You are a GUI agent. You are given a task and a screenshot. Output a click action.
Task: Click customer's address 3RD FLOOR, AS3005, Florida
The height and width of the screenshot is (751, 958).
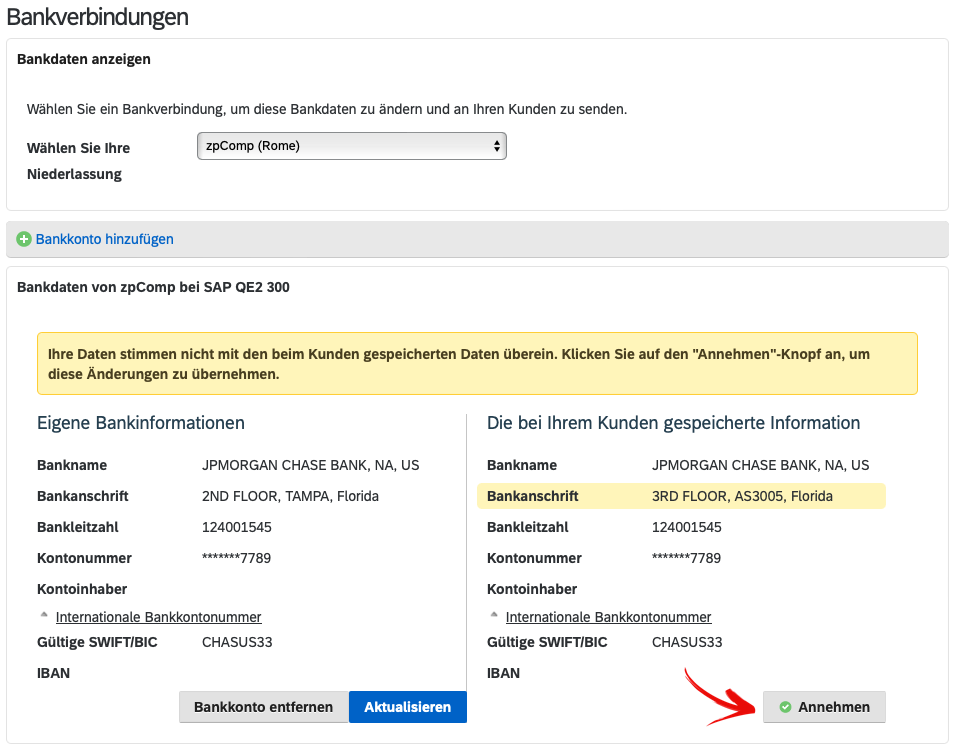coord(742,496)
